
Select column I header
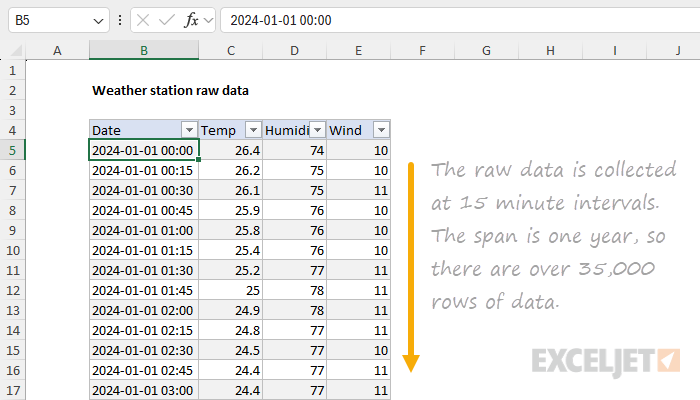pos(614,50)
